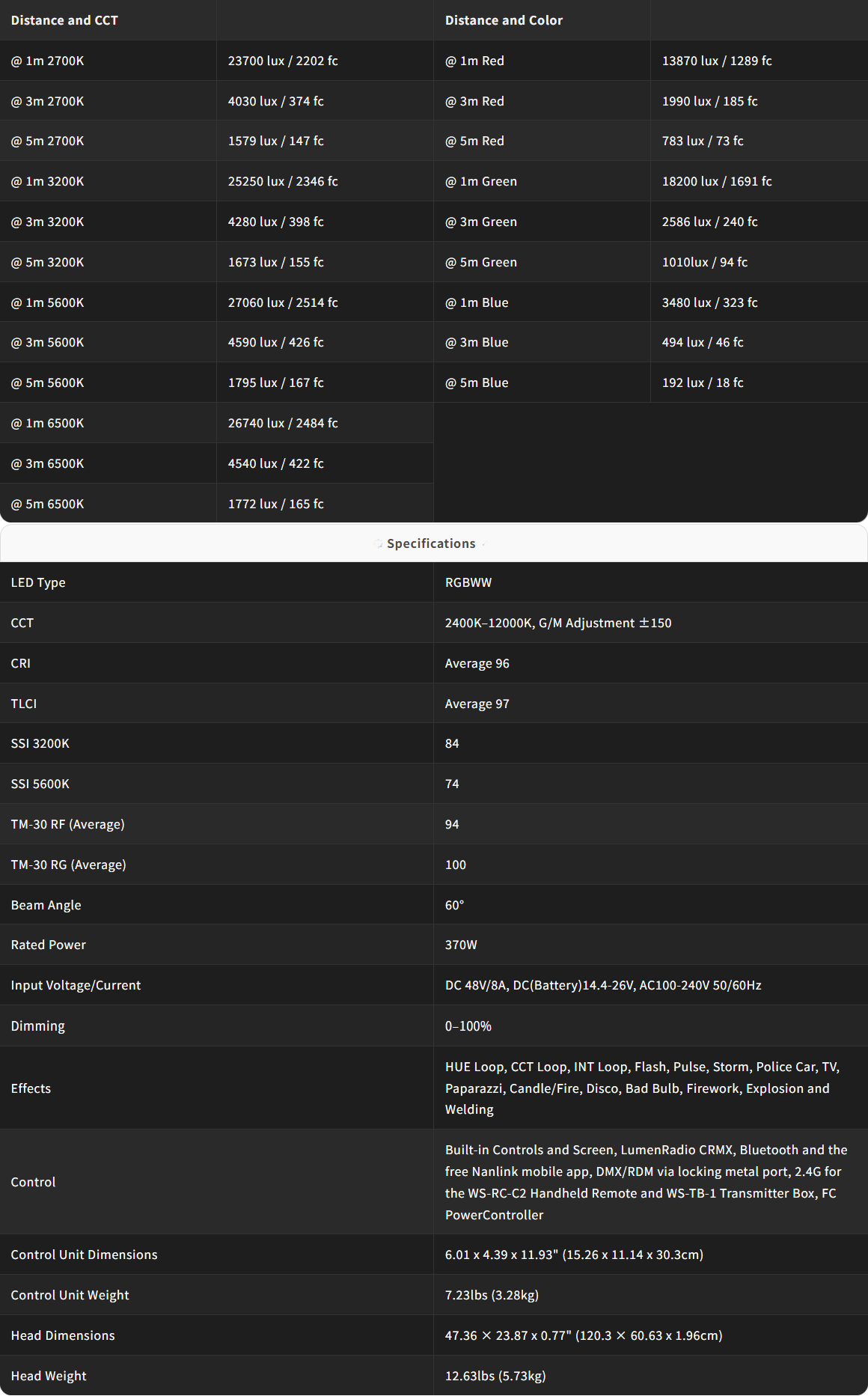Collapse the Specifications section via chevron

click(484, 544)
